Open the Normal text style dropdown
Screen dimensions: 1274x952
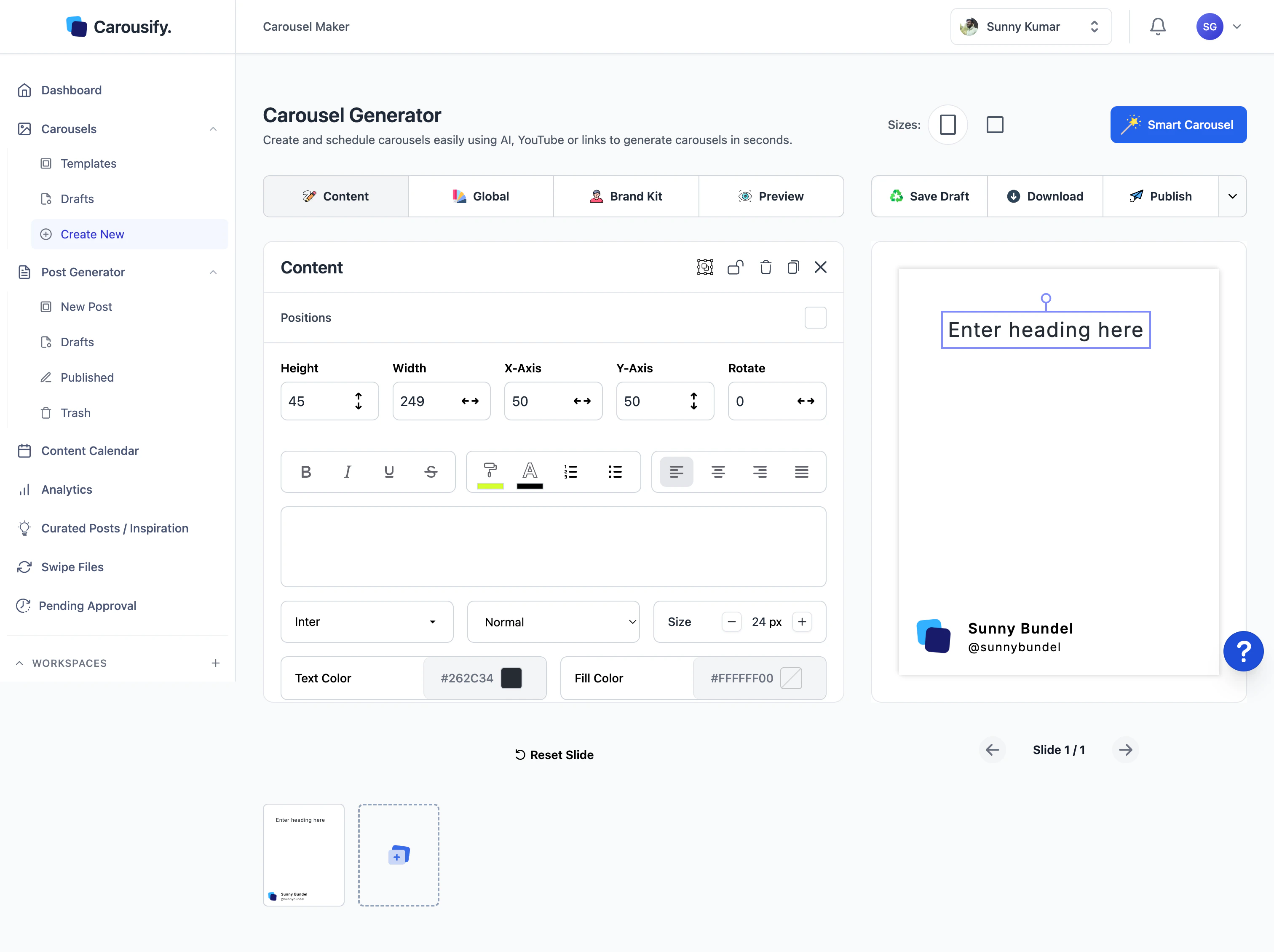pos(553,621)
